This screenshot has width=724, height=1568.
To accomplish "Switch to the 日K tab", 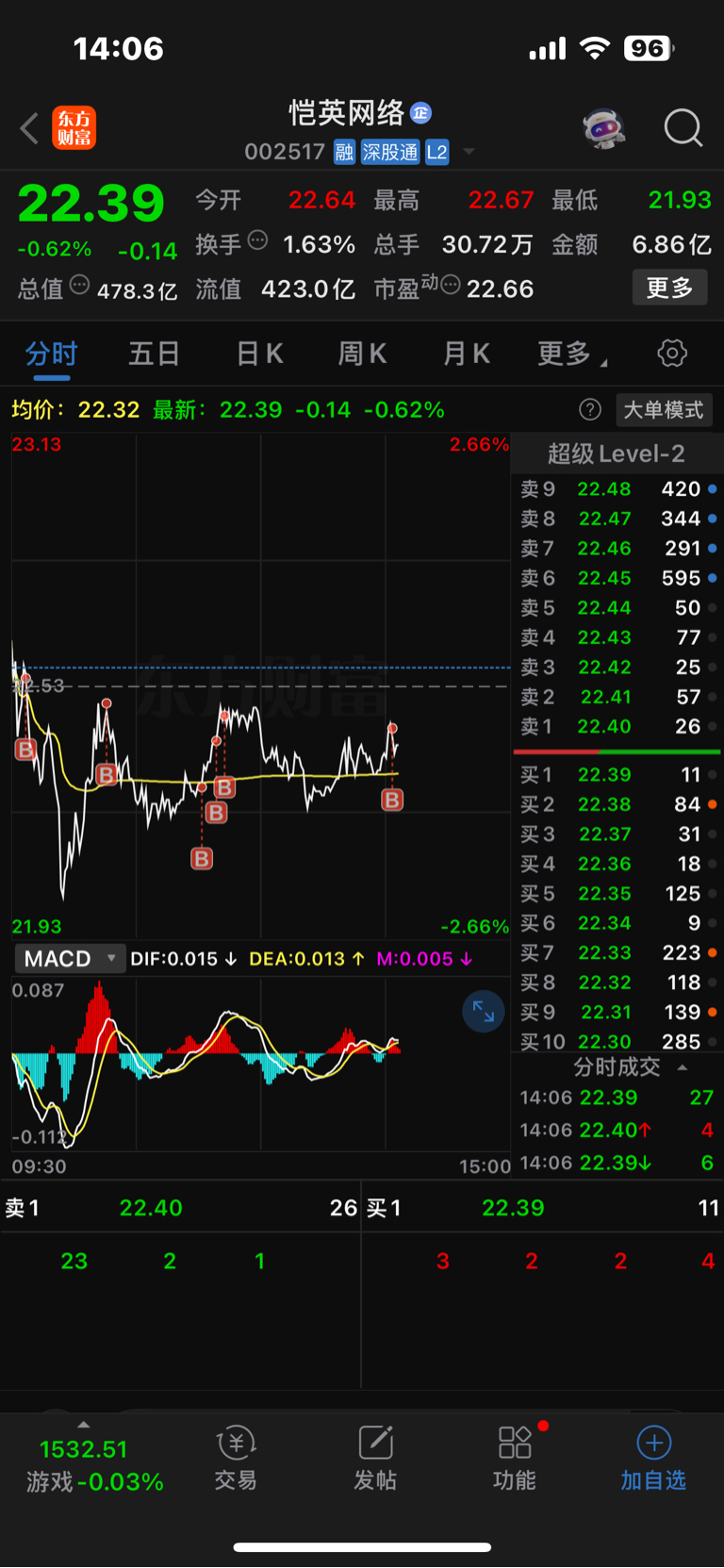I will pyautogui.click(x=259, y=355).
